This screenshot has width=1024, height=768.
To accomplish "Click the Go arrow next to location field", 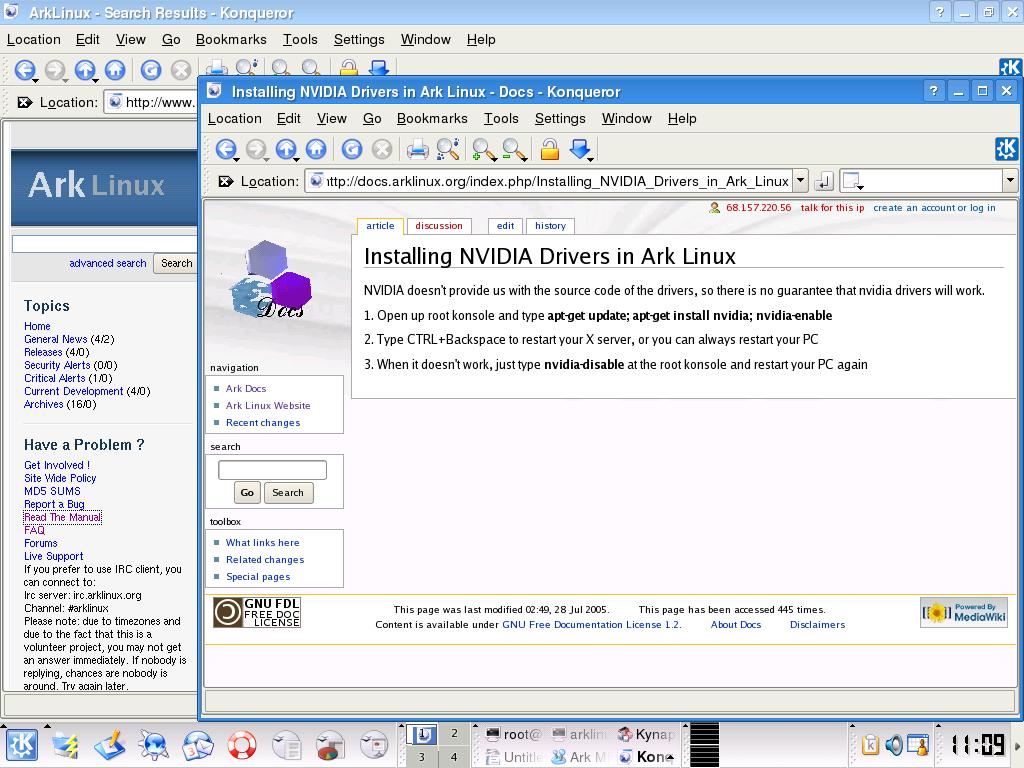I will click(x=824, y=182).
